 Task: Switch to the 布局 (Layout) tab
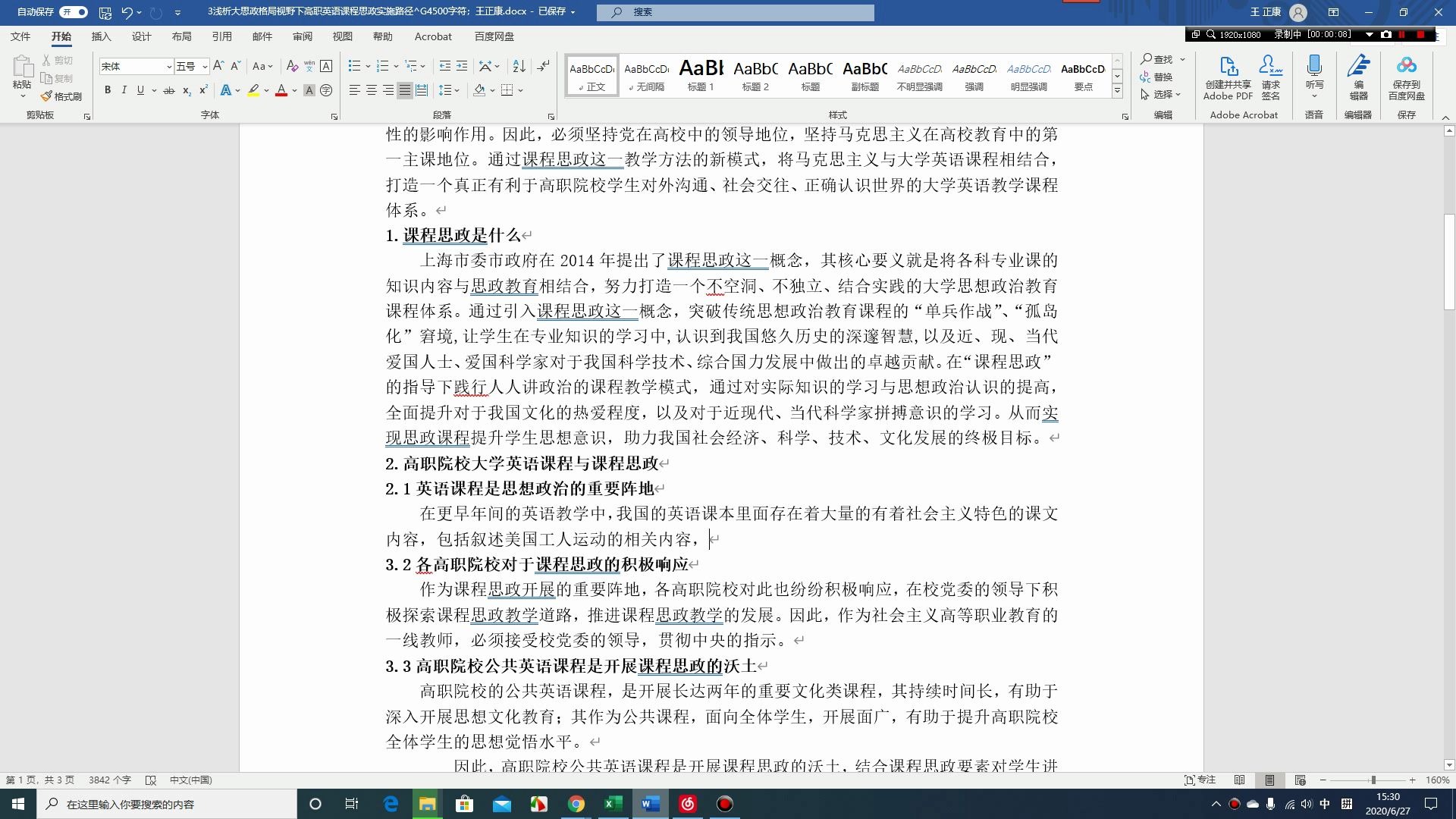[181, 36]
